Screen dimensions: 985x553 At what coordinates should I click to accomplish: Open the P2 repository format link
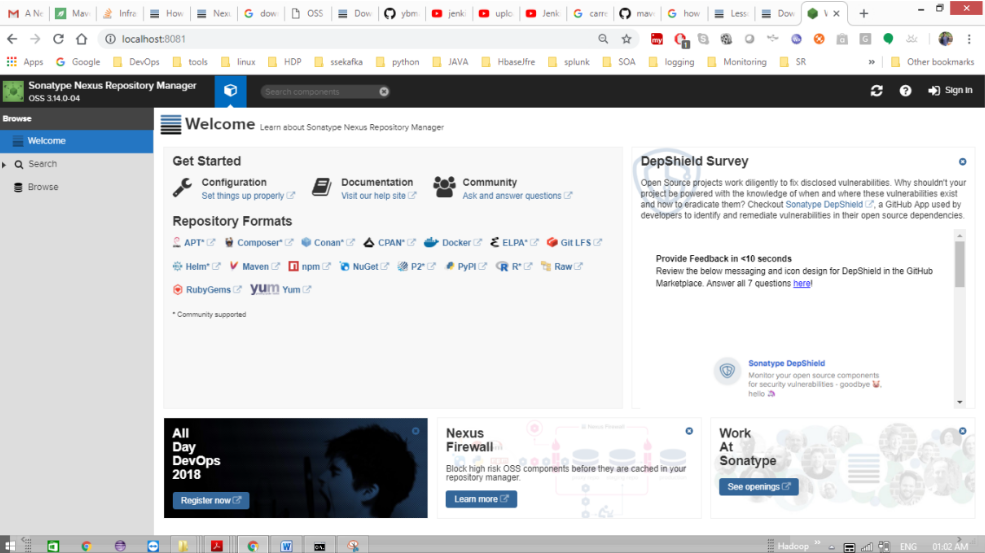pos(417,266)
